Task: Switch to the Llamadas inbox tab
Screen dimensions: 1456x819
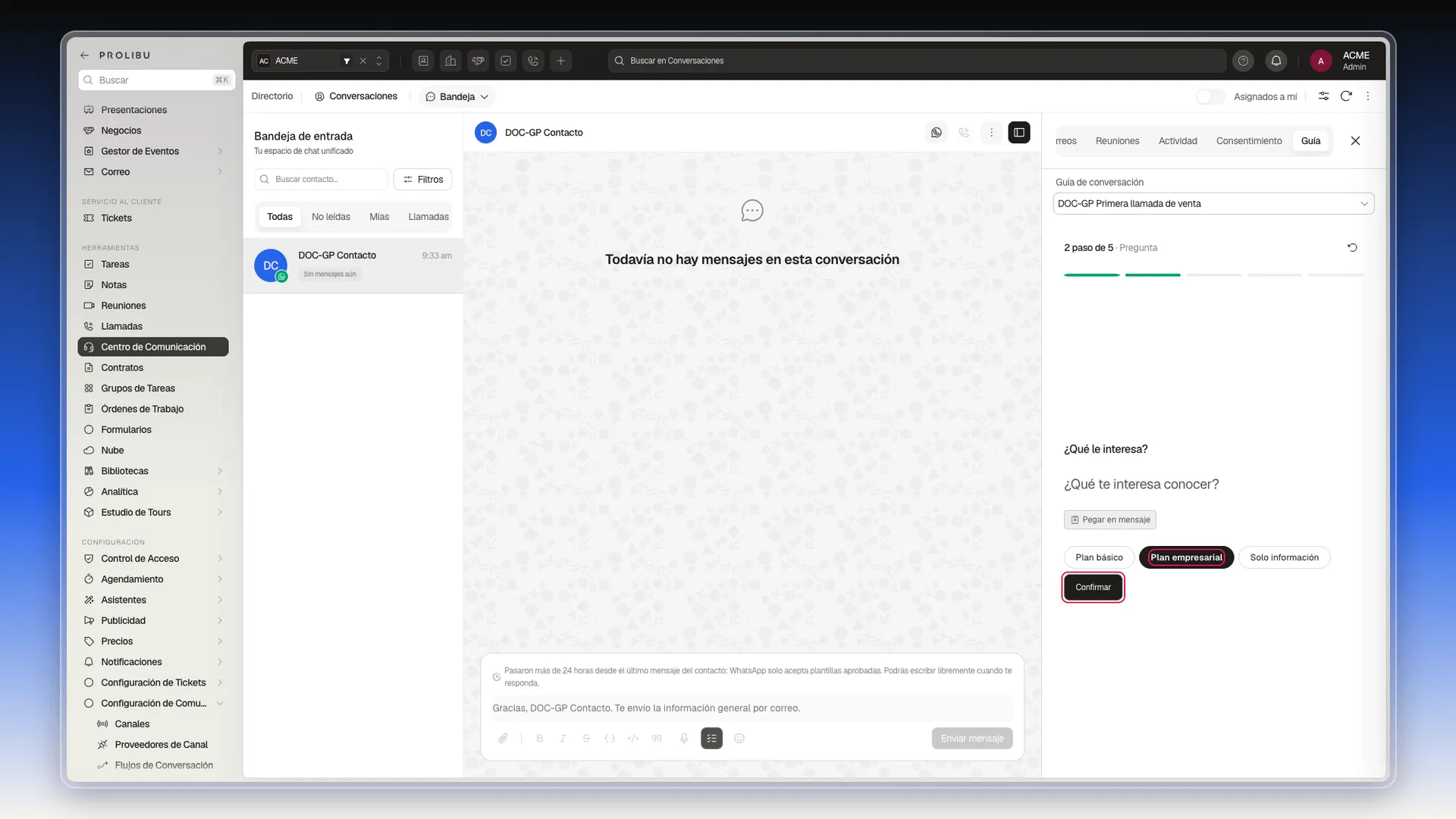Action: coord(428,217)
